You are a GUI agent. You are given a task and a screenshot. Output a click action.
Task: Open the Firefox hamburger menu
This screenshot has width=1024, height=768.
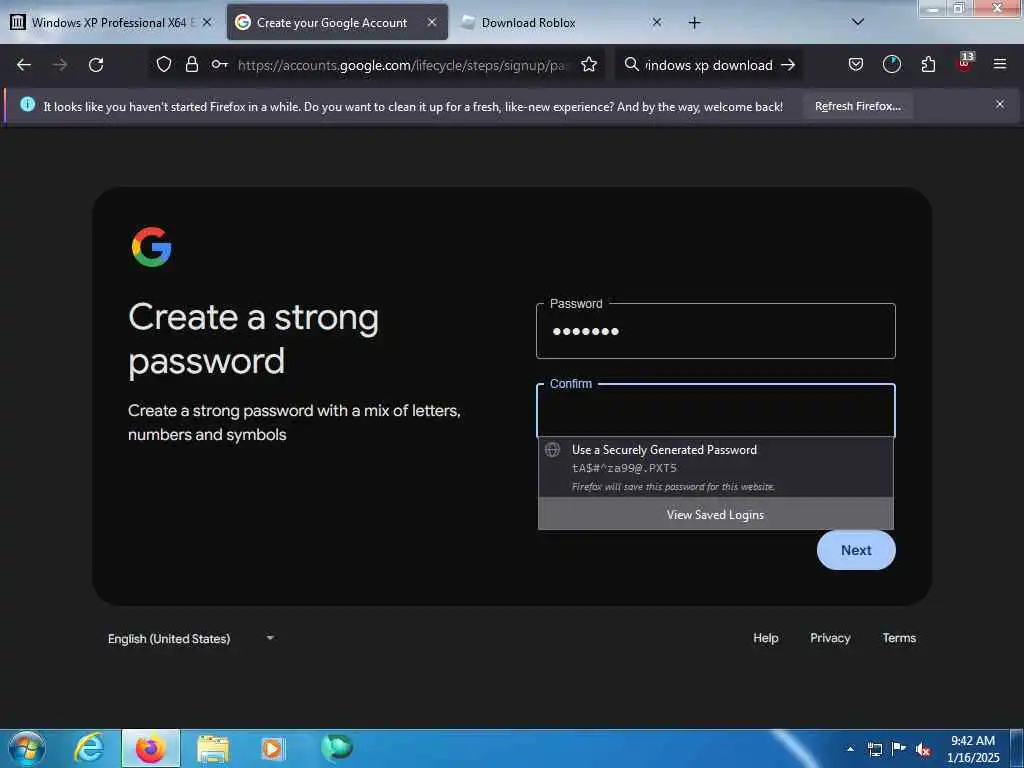1000,65
